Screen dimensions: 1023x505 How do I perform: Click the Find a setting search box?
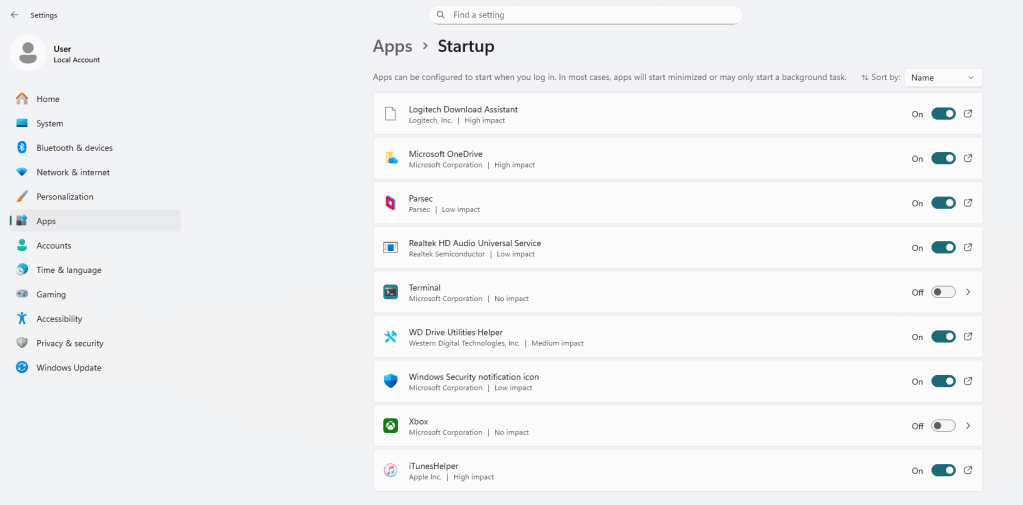tap(585, 14)
